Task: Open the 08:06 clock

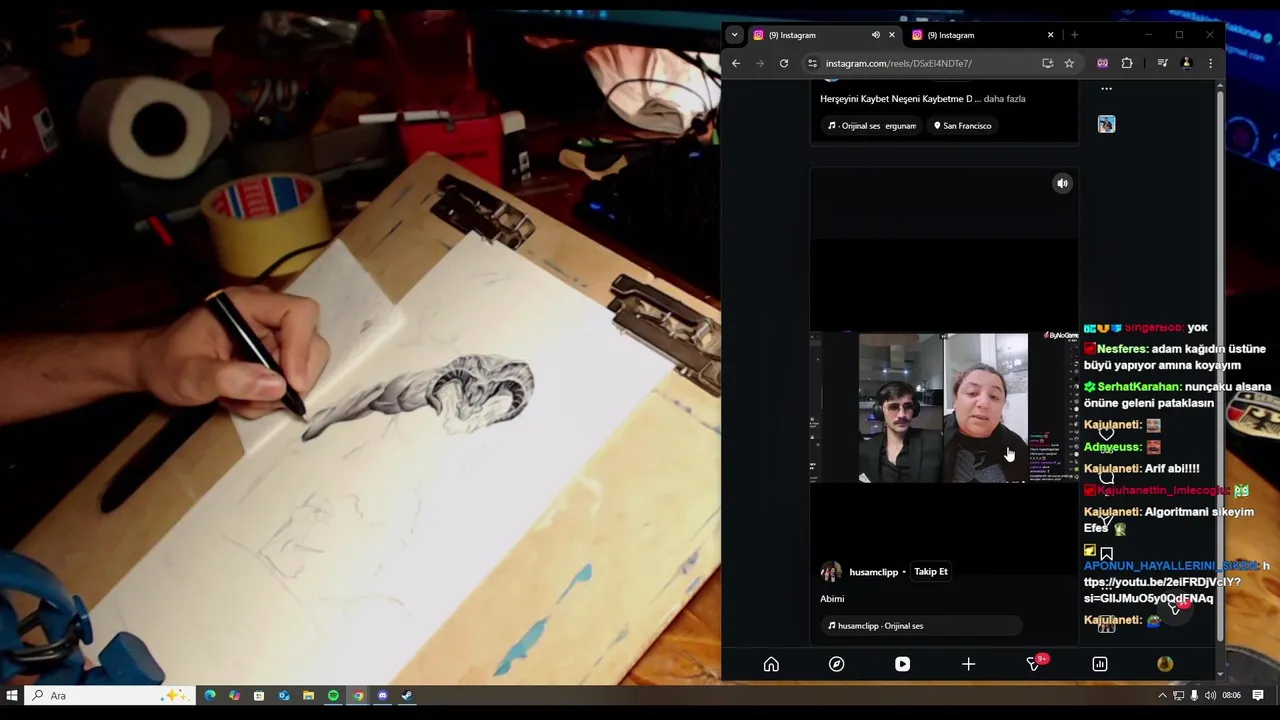Action: click(1231, 695)
